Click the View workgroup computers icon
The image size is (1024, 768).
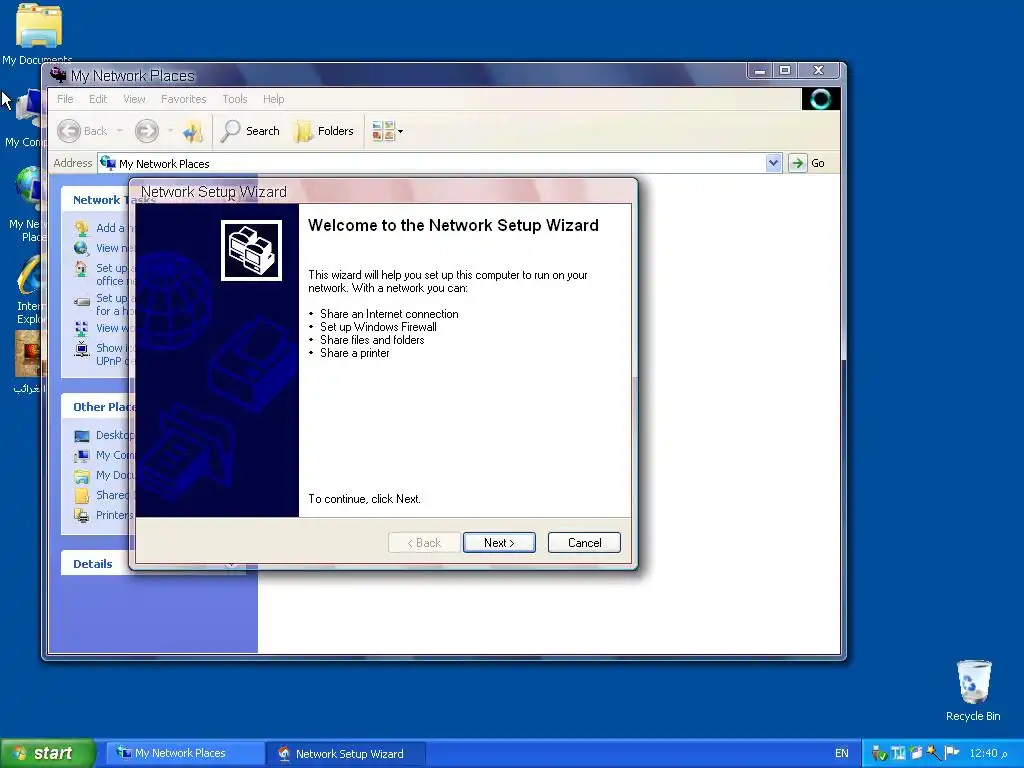pyautogui.click(x=82, y=328)
